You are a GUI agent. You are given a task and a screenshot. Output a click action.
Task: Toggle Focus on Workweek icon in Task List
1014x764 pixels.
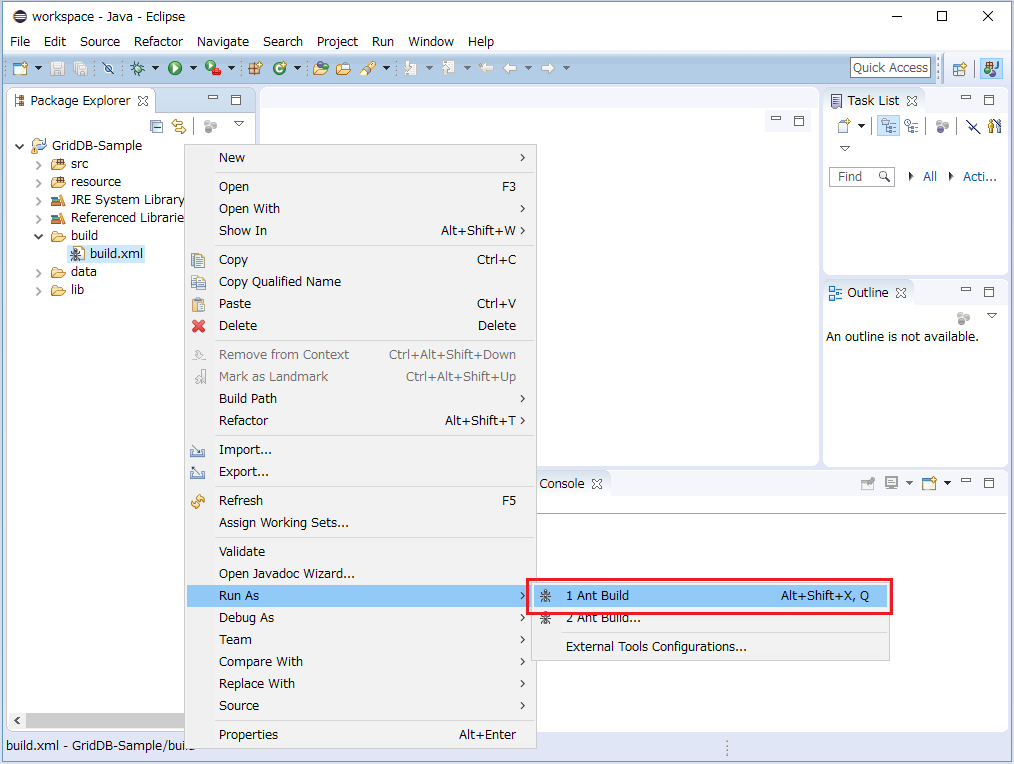click(942, 126)
